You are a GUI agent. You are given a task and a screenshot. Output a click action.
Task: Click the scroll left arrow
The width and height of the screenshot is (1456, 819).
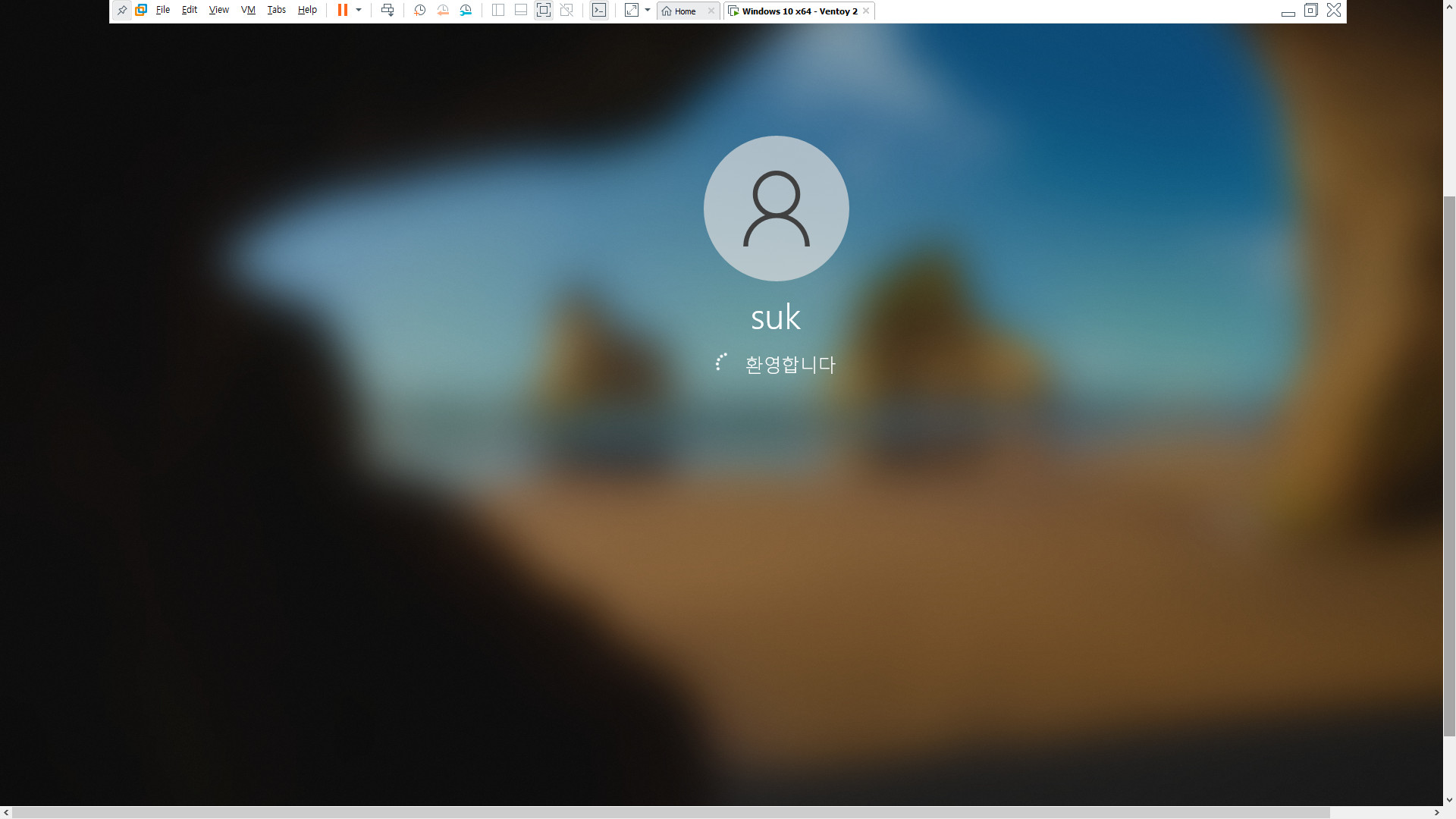pyautogui.click(x=6, y=813)
